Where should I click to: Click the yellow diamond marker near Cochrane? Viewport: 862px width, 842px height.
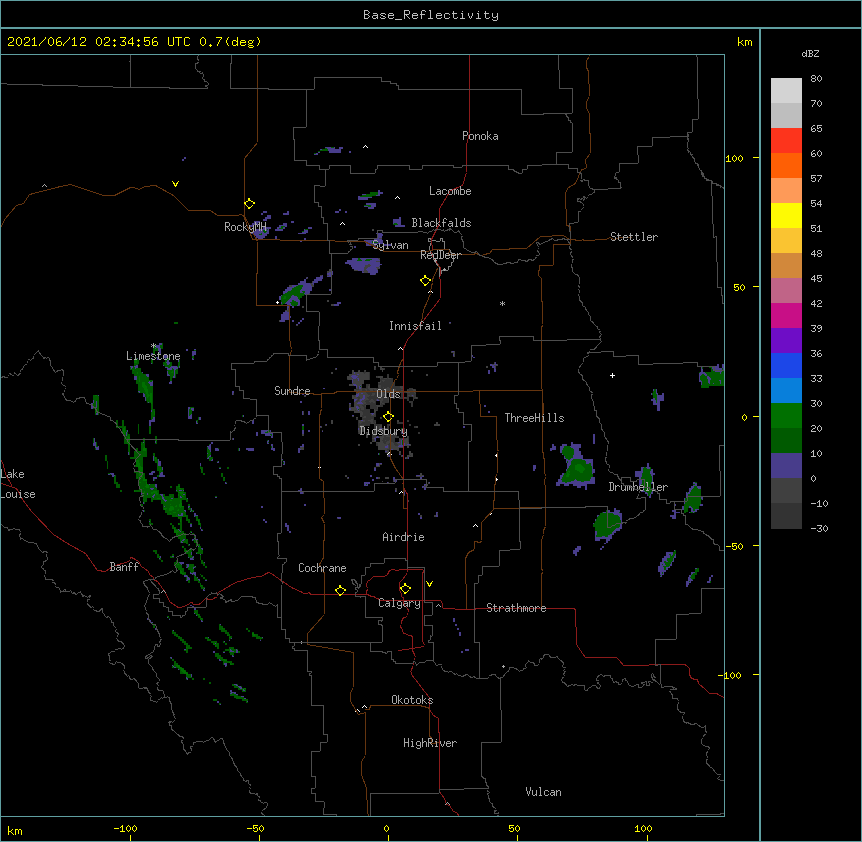point(340,590)
